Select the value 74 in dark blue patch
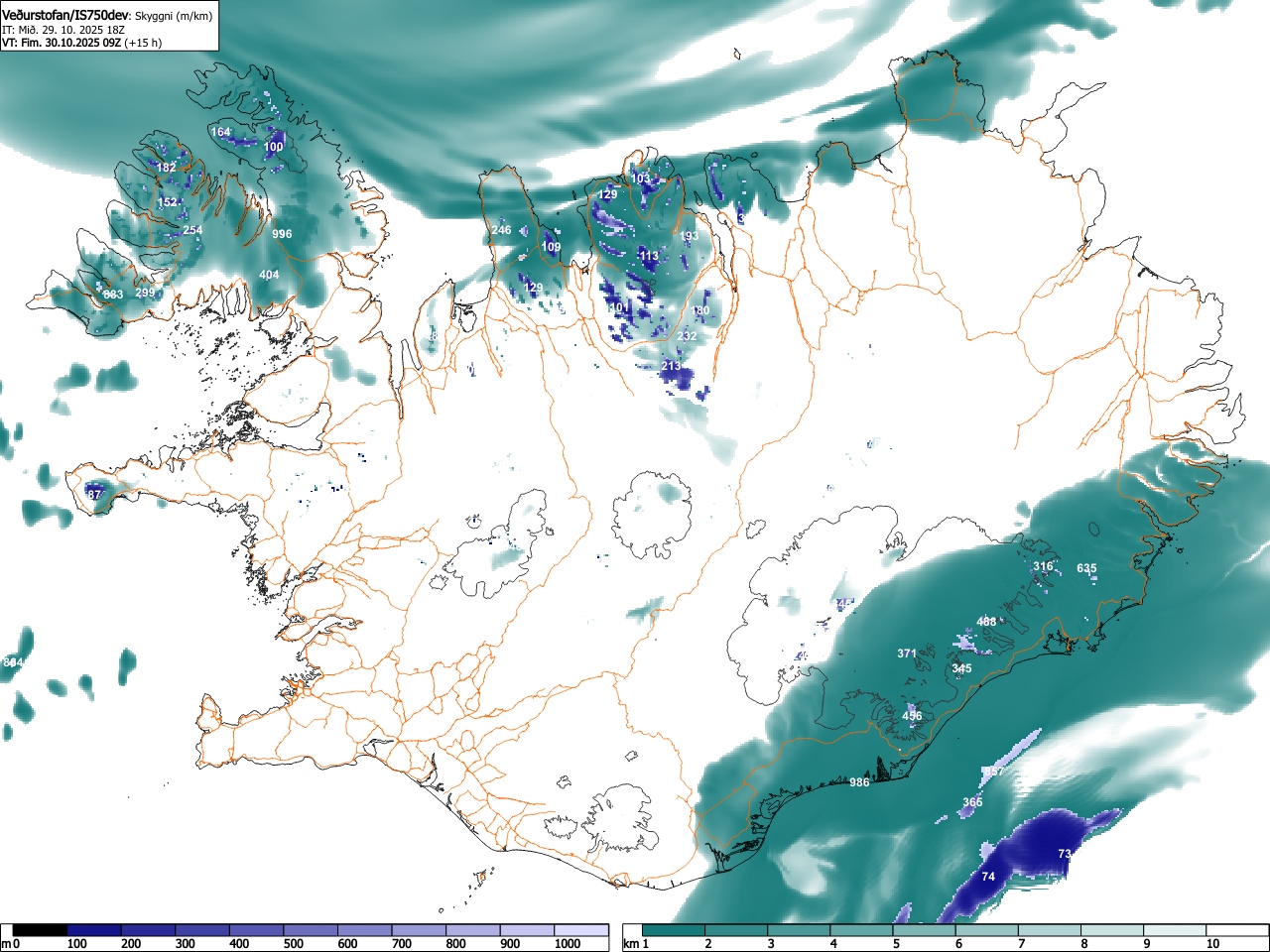 point(988,877)
